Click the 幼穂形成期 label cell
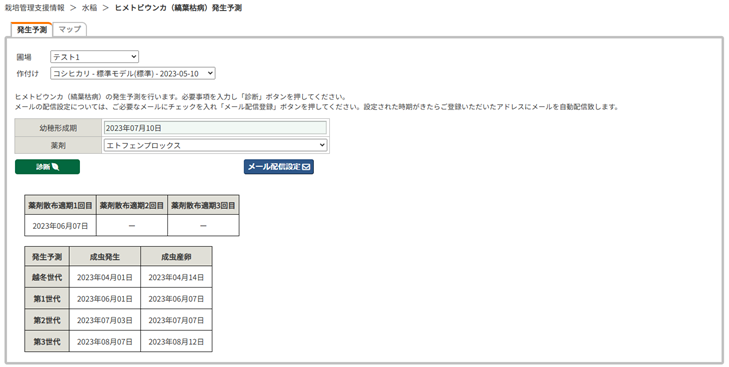 pos(58,128)
